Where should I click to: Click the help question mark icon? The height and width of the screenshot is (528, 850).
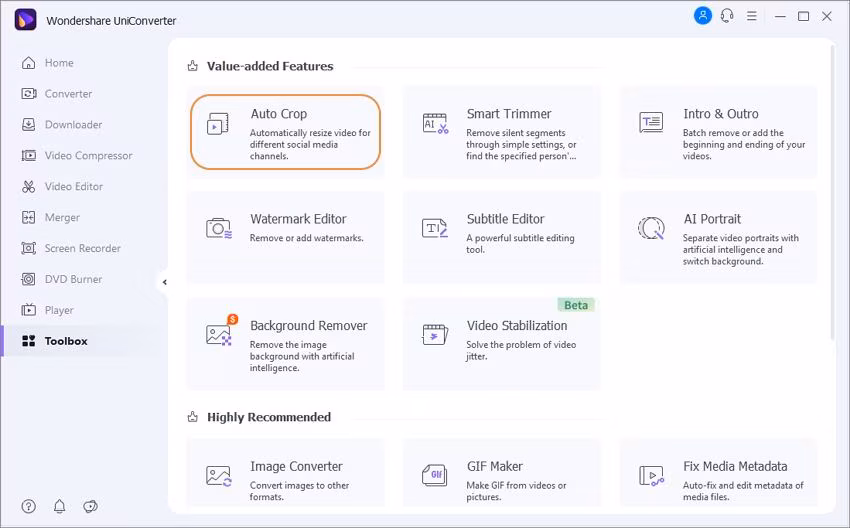click(29, 506)
